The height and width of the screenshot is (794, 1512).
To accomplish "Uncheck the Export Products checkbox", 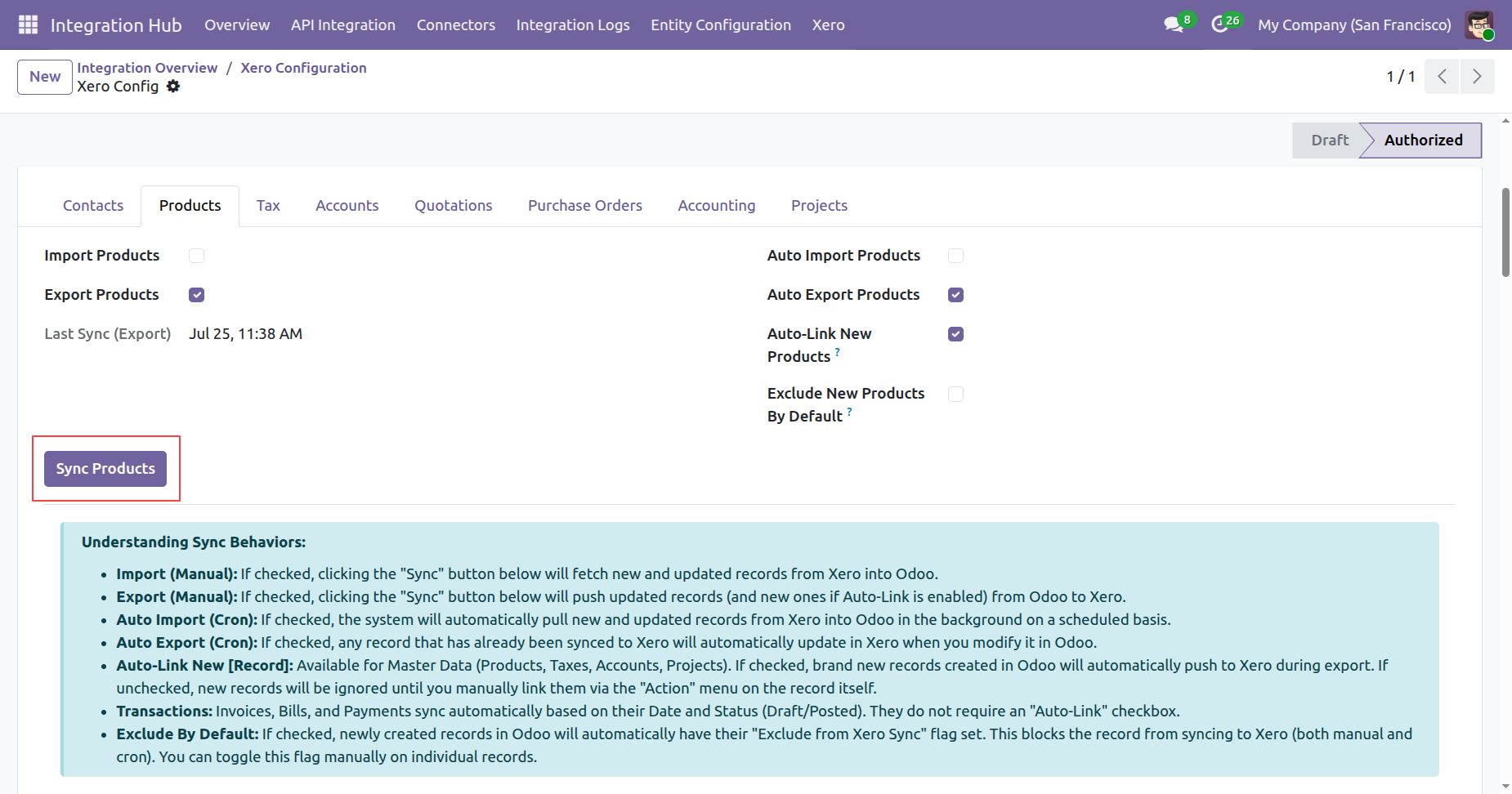I will (x=197, y=295).
